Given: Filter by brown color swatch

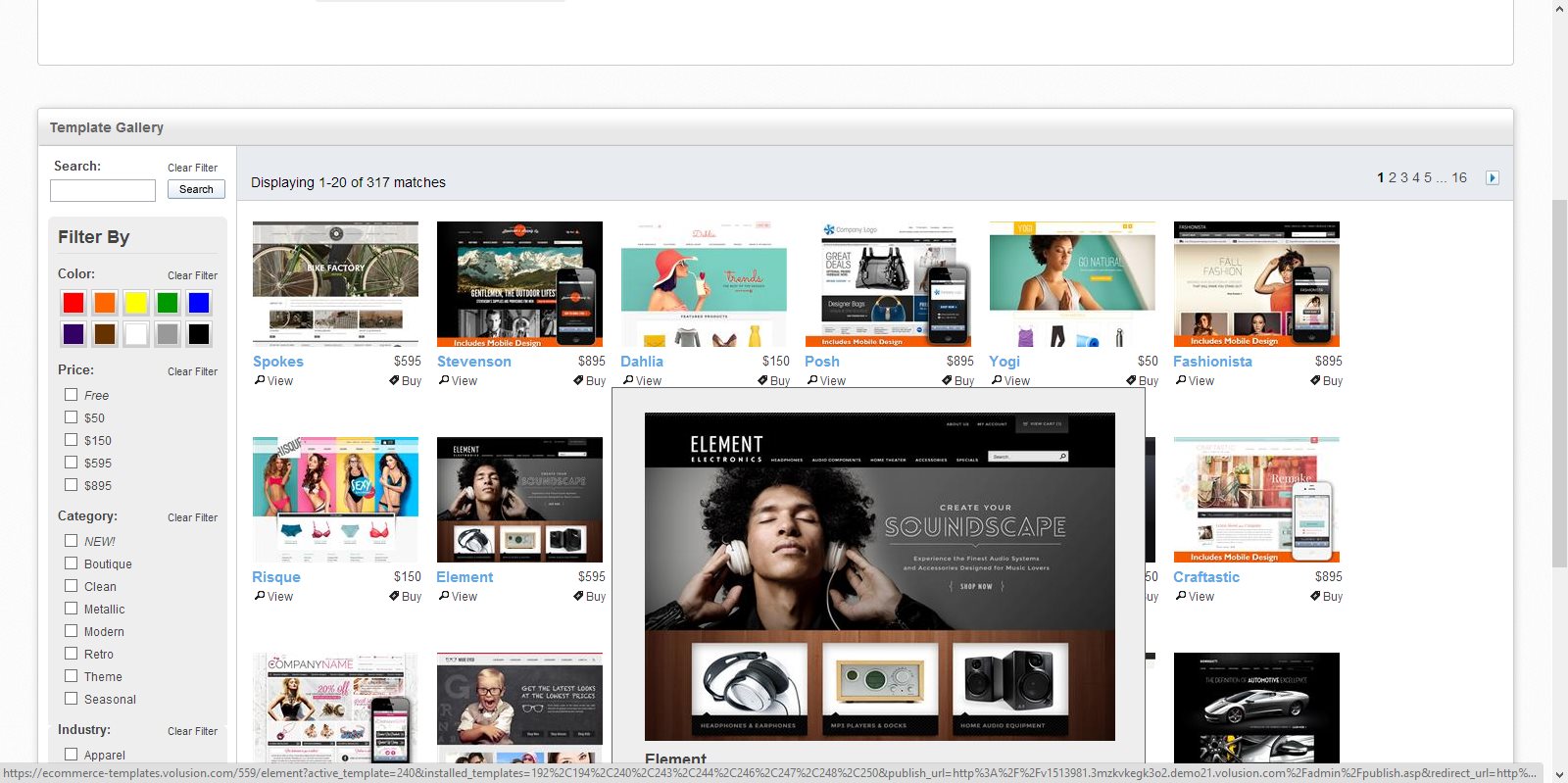Looking at the screenshot, I should coord(105,334).
